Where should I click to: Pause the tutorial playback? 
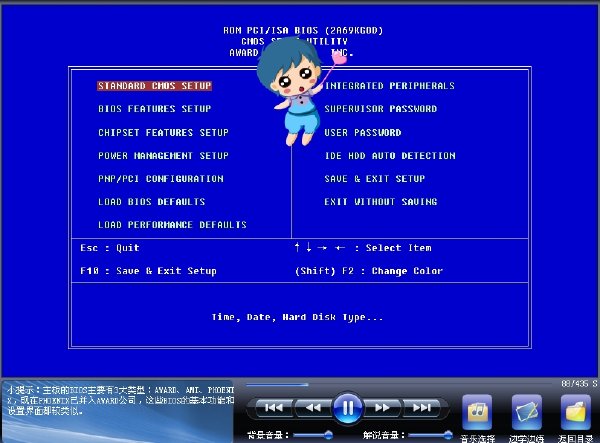pos(347,408)
